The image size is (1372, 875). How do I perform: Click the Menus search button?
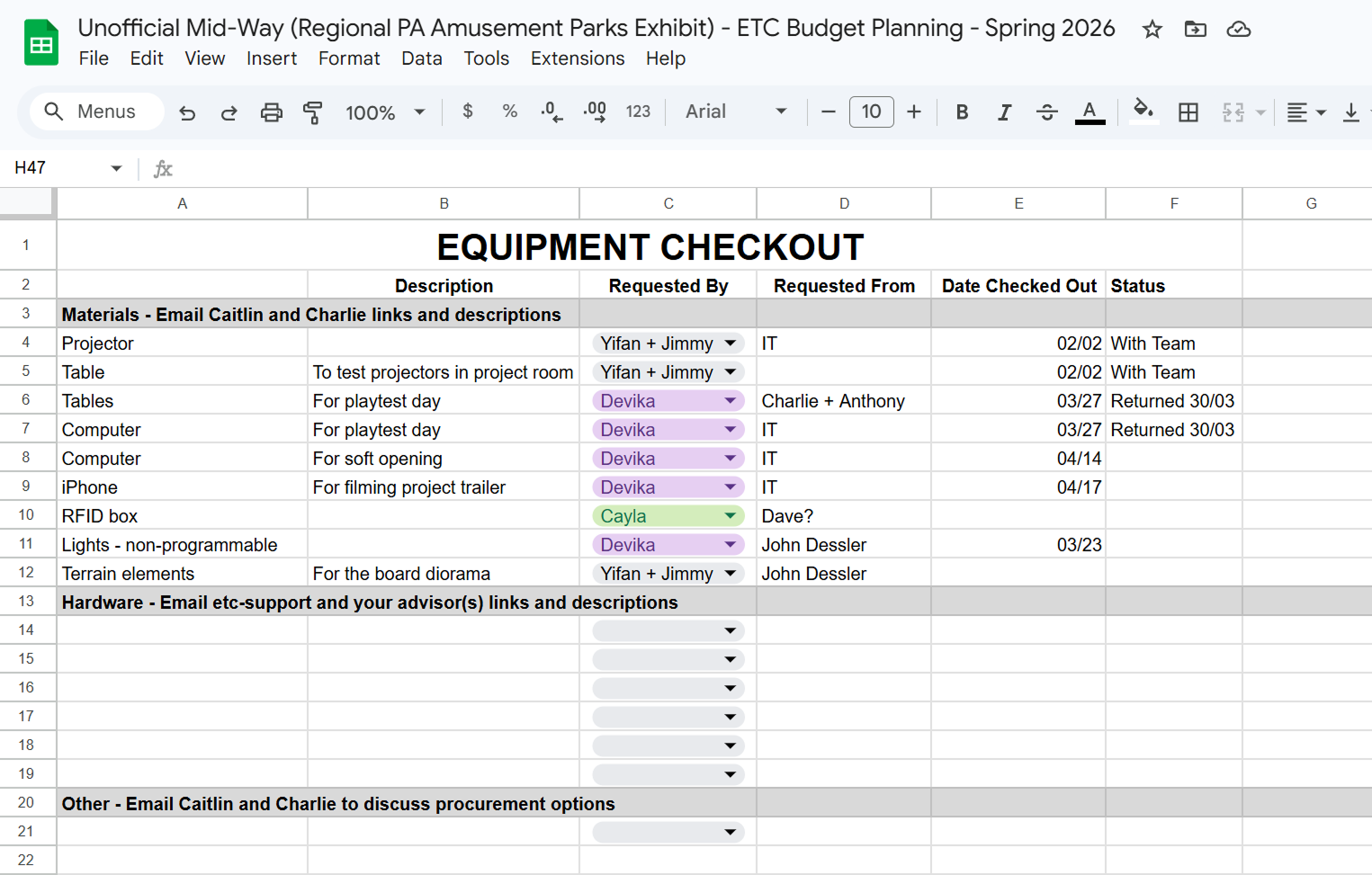tap(96, 112)
